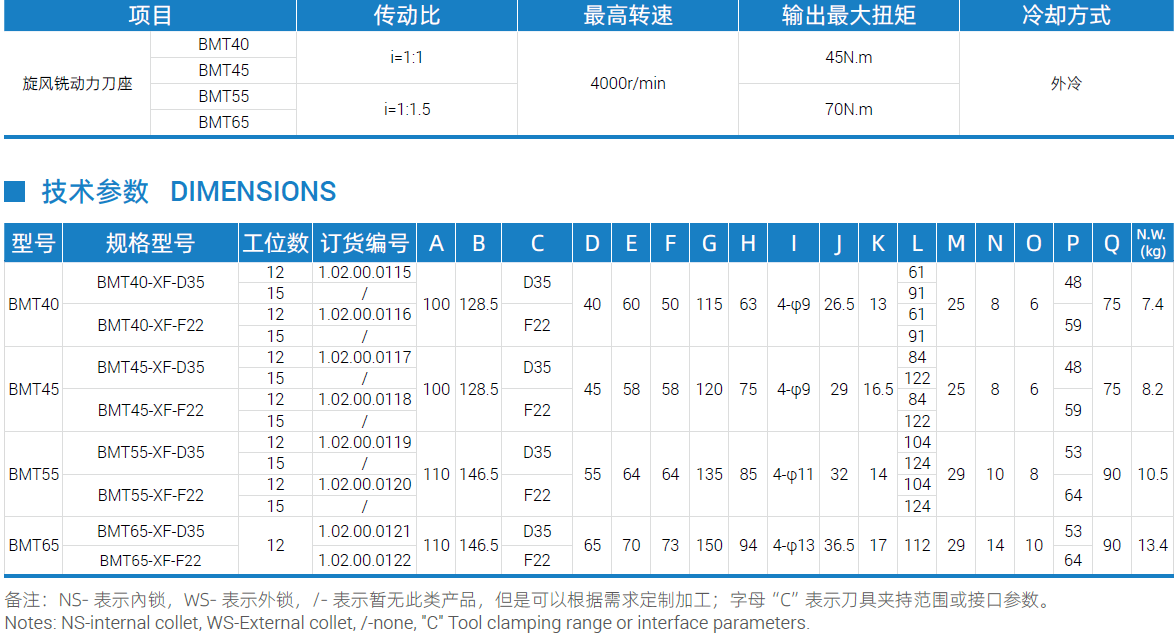The image size is (1176, 633).
Task: Select the 技术参数 DIMENSIONS heading
Action: (188, 191)
